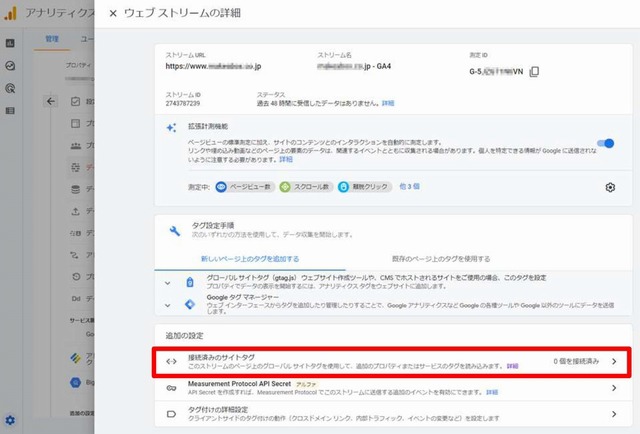Image resolution: width=640 pixels, height=434 pixels.
Task: Open 詳細 link in Measurement Protocol description
Action: pos(492,392)
